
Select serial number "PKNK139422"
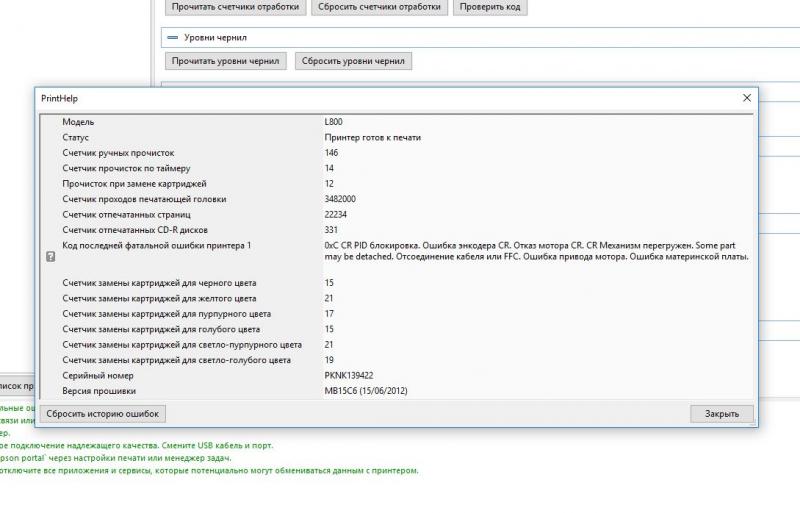pyautogui.click(x=349, y=375)
